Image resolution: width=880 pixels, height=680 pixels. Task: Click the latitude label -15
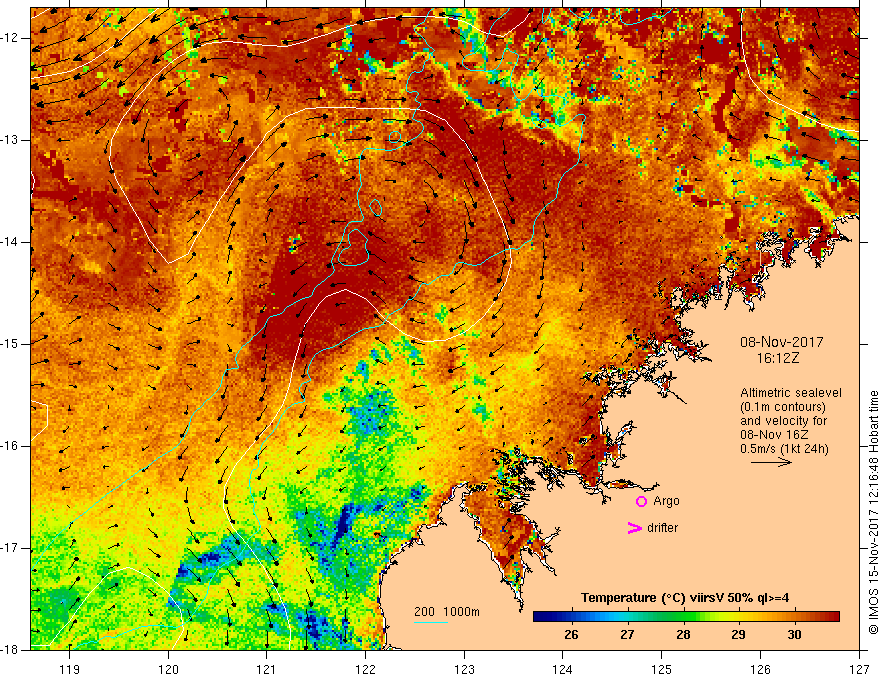[x=10, y=344]
